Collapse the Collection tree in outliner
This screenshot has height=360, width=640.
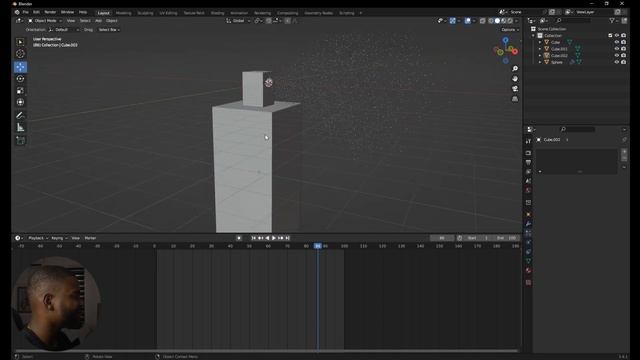533,36
